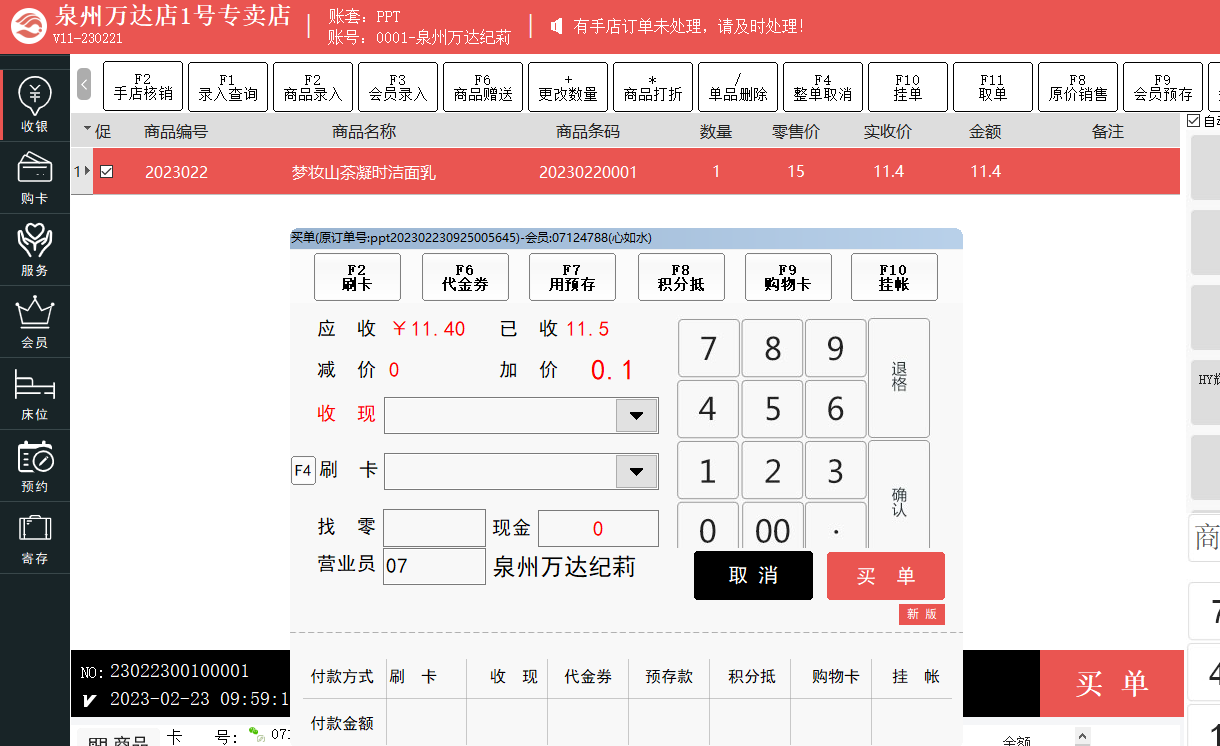Screen dimensions: 1220x746
Task: Open the 刷卡 card type dropdown
Action: 636,471
